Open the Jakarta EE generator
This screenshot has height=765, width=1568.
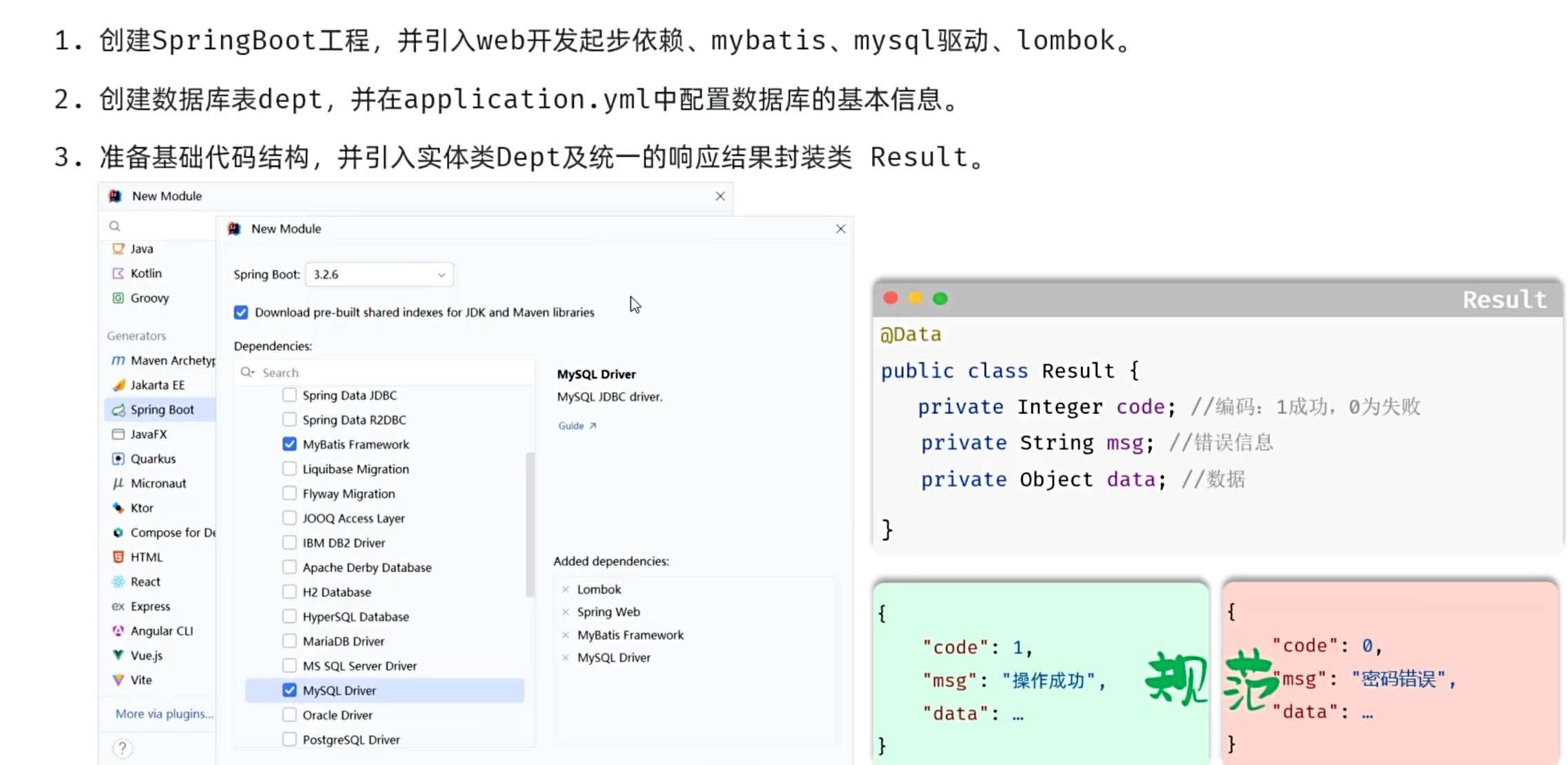(x=157, y=385)
